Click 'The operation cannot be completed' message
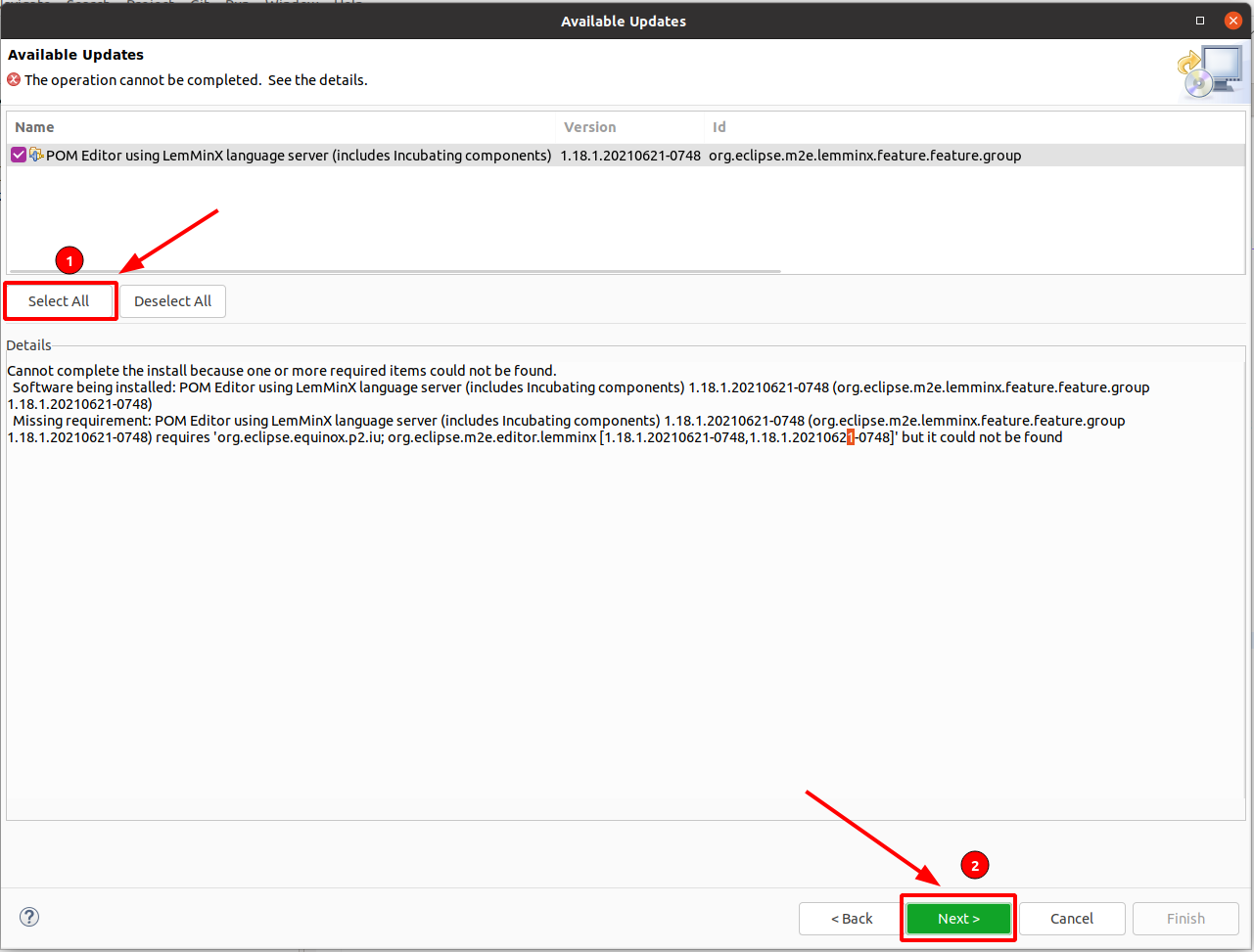This screenshot has width=1254, height=952. pos(196,80)
